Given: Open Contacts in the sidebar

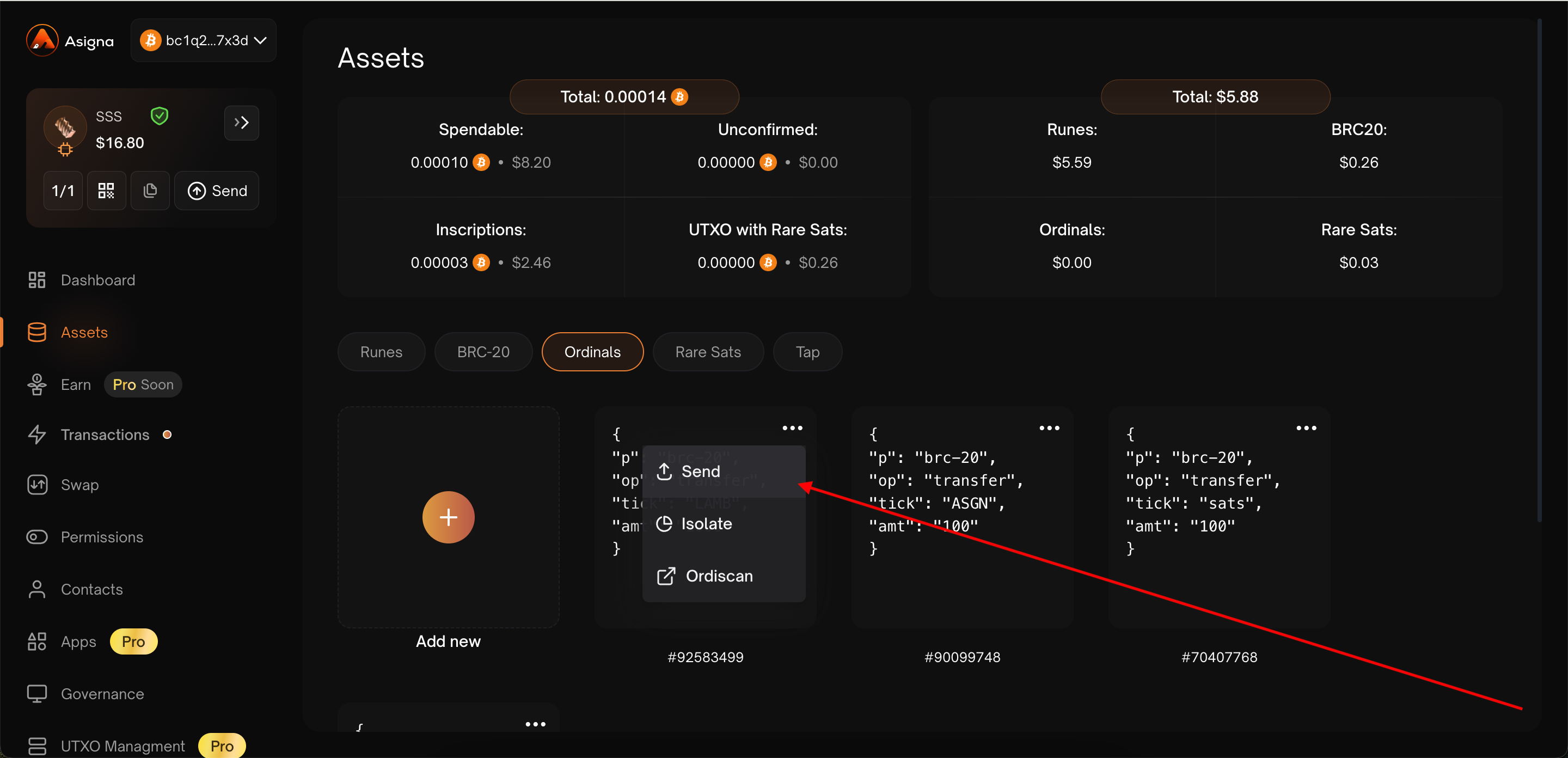Looking at the screenshot, I should pyautogui.click(x=91, y=589).
